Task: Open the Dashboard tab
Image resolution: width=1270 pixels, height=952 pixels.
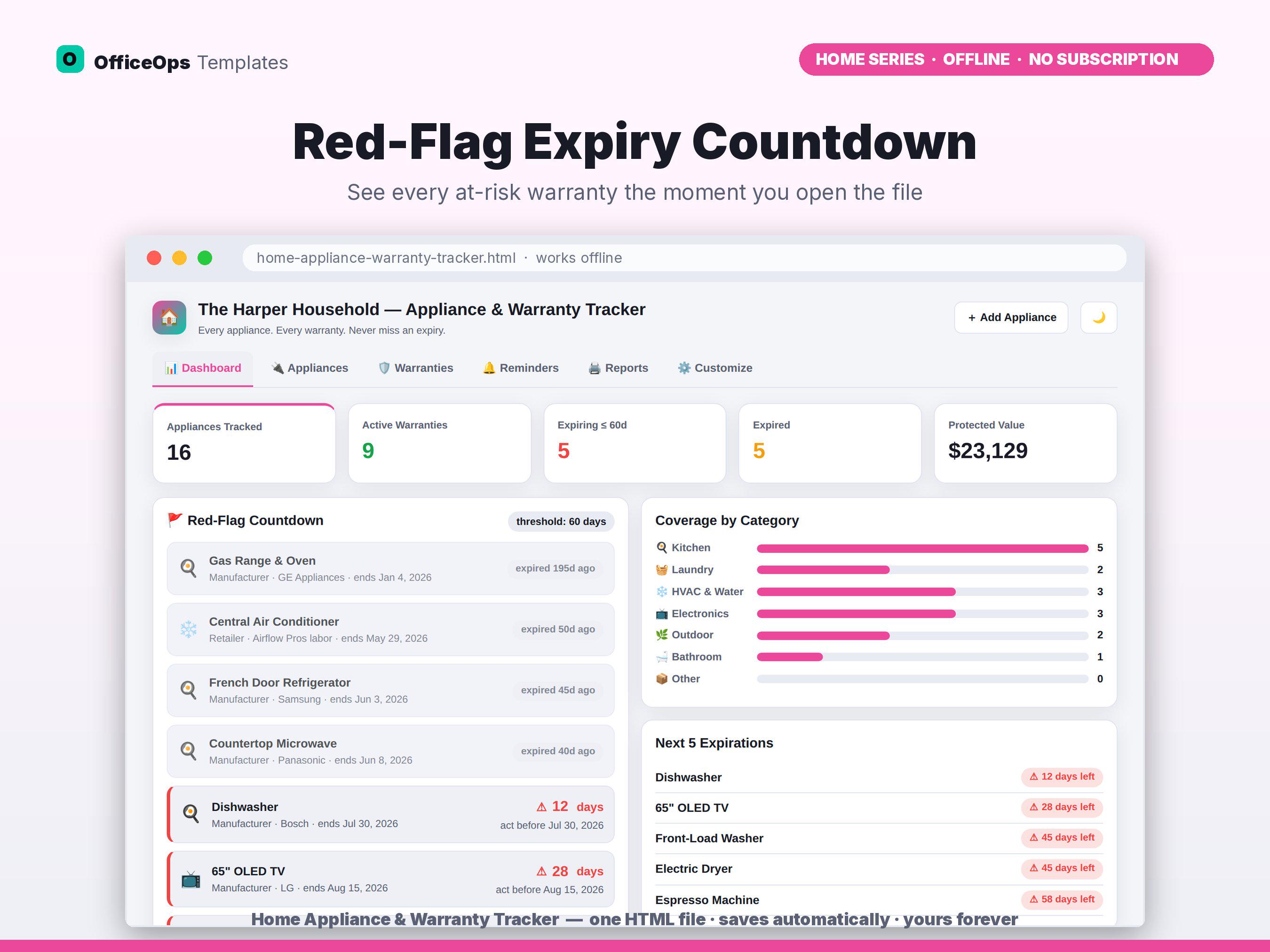Action: pos(203,369)
